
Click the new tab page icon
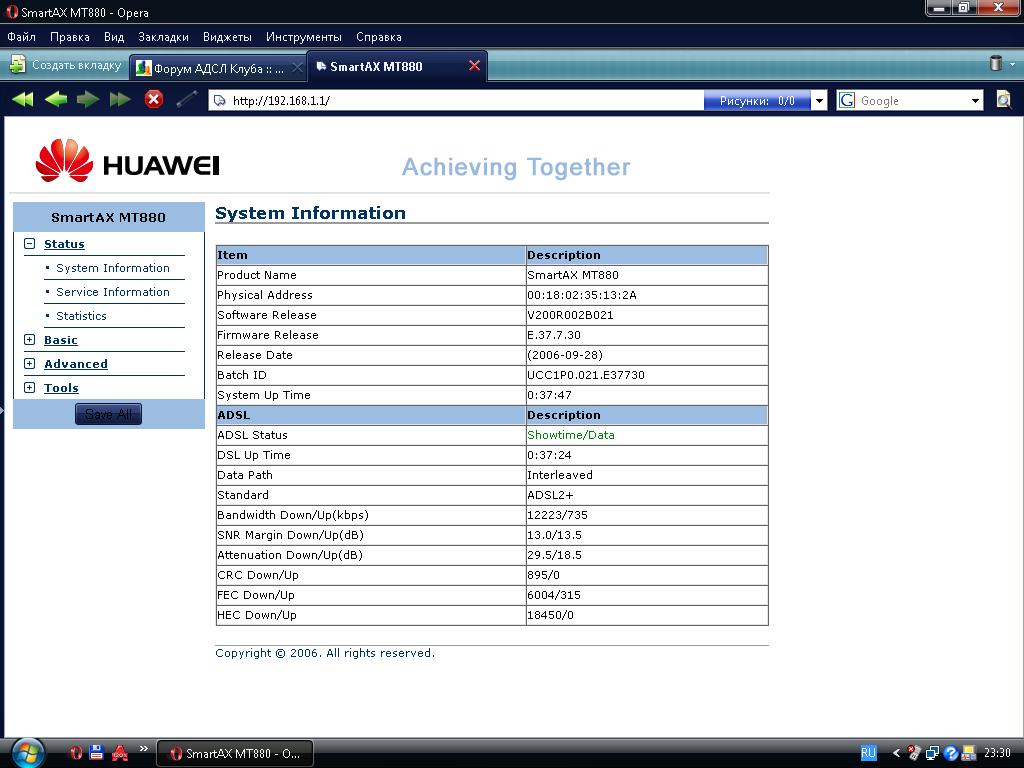pos(18,65)
